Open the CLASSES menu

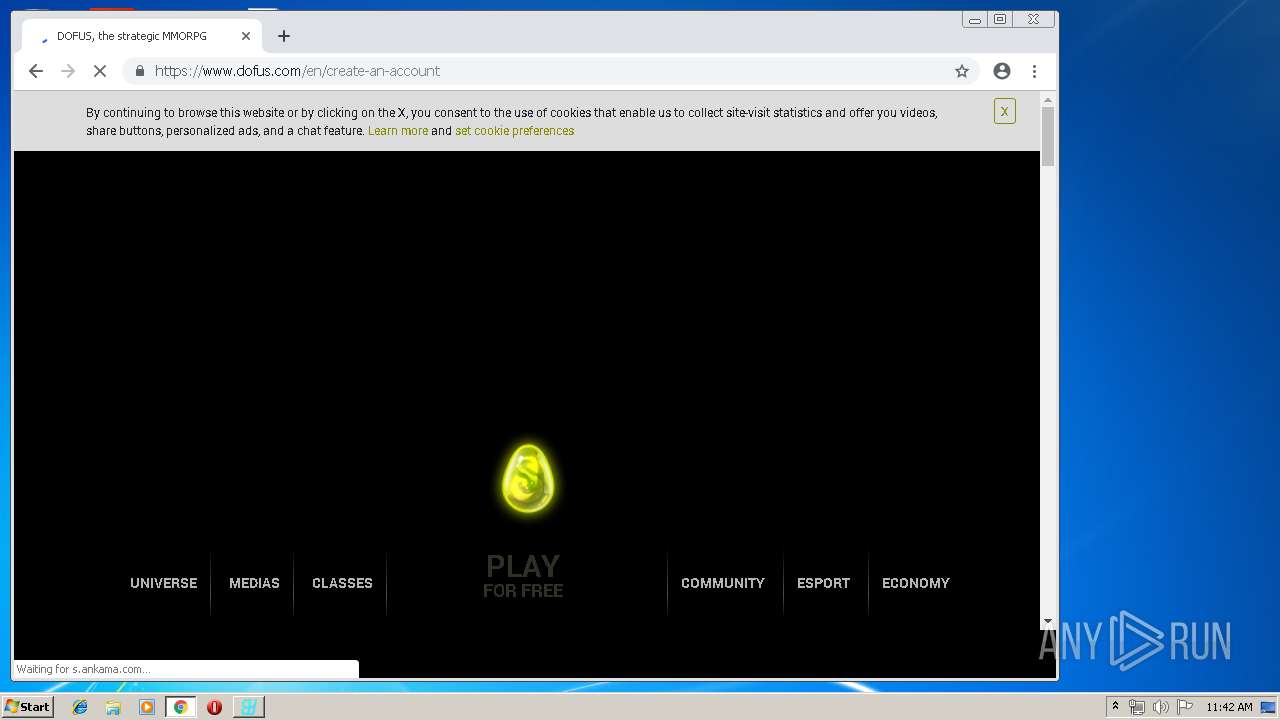click(342, 583)
